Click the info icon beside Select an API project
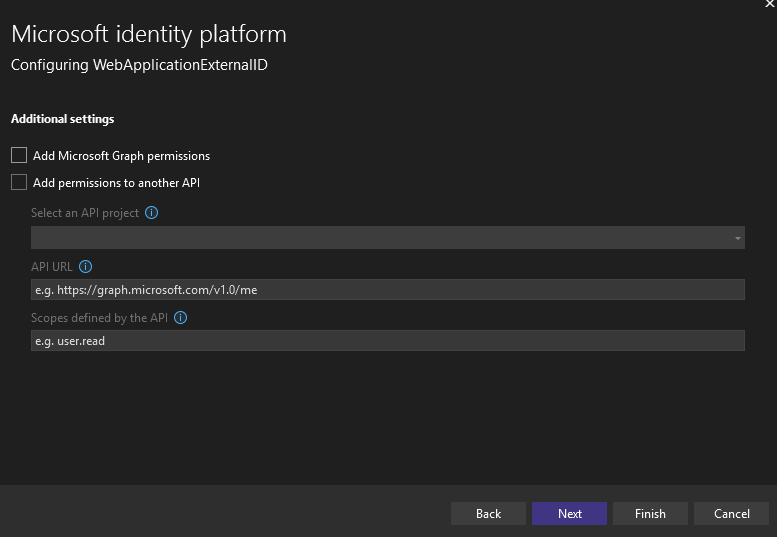 (152, 213)
